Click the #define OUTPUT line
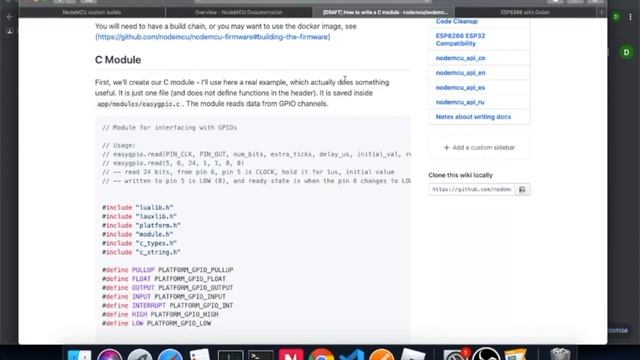Viewport: 640px width, 360px height. [168, 288]
